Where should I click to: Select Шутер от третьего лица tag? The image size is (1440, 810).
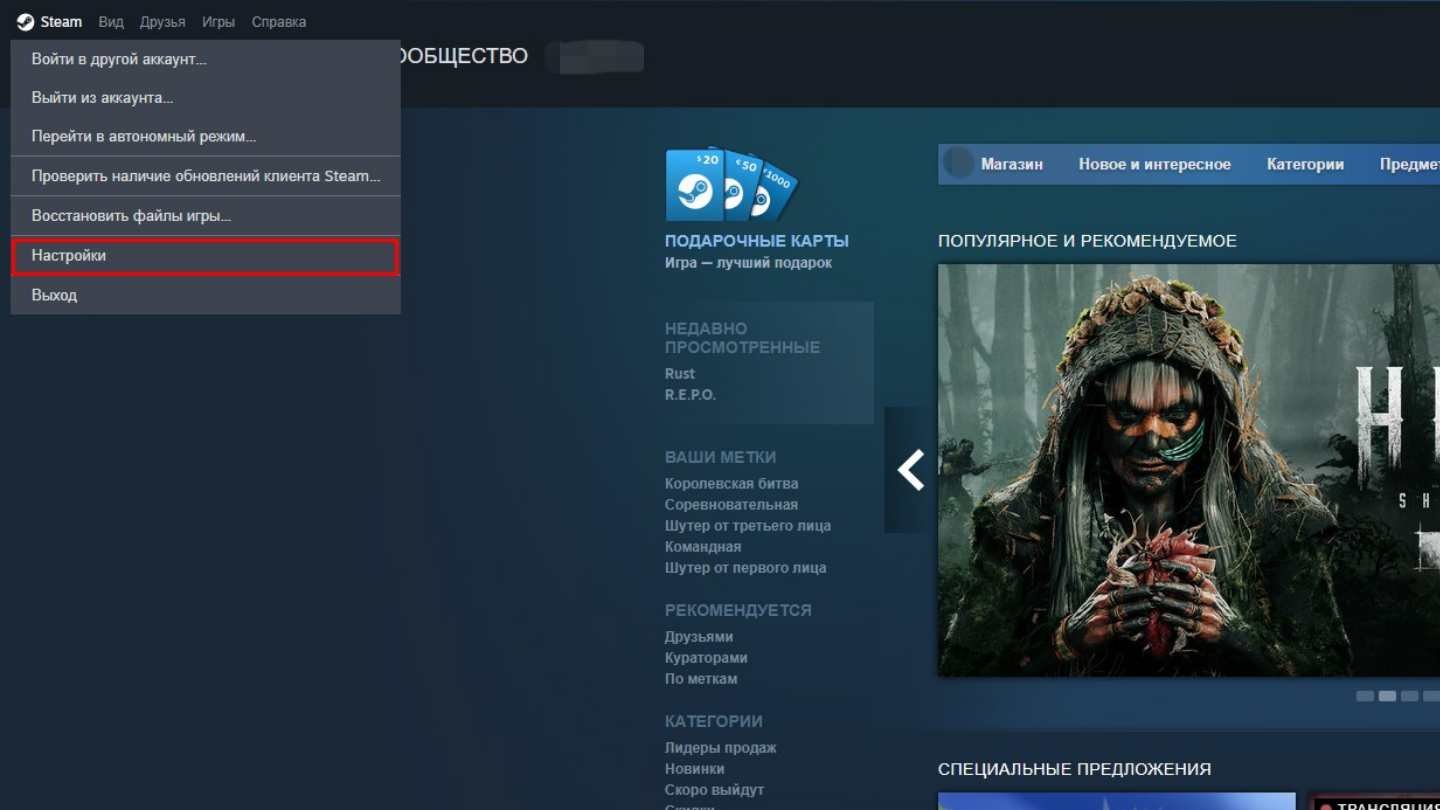point(748,525)
